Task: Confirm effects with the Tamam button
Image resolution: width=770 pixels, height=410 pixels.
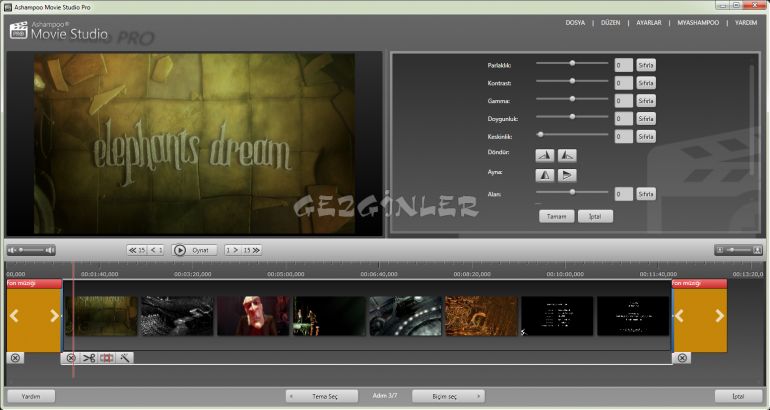Action: pyautogui.click(x=556, y=217)
